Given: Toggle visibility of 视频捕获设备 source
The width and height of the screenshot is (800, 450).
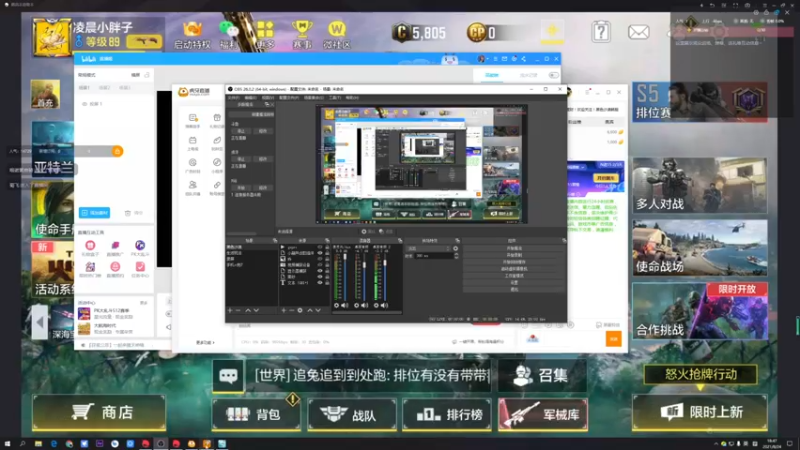Looking at the screenshot, I should (x=320, y=265).
